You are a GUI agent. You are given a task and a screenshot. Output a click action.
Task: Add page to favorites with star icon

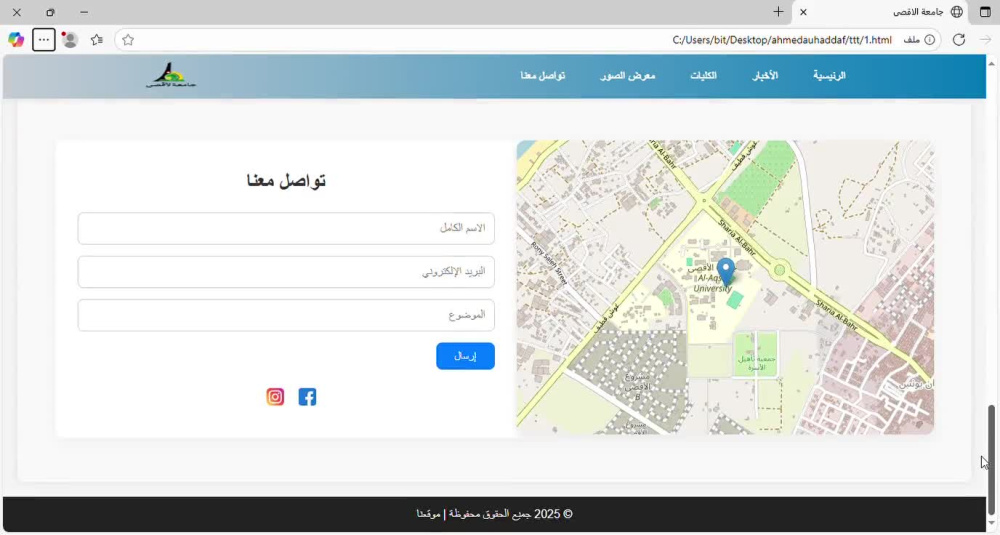(128, 40)
